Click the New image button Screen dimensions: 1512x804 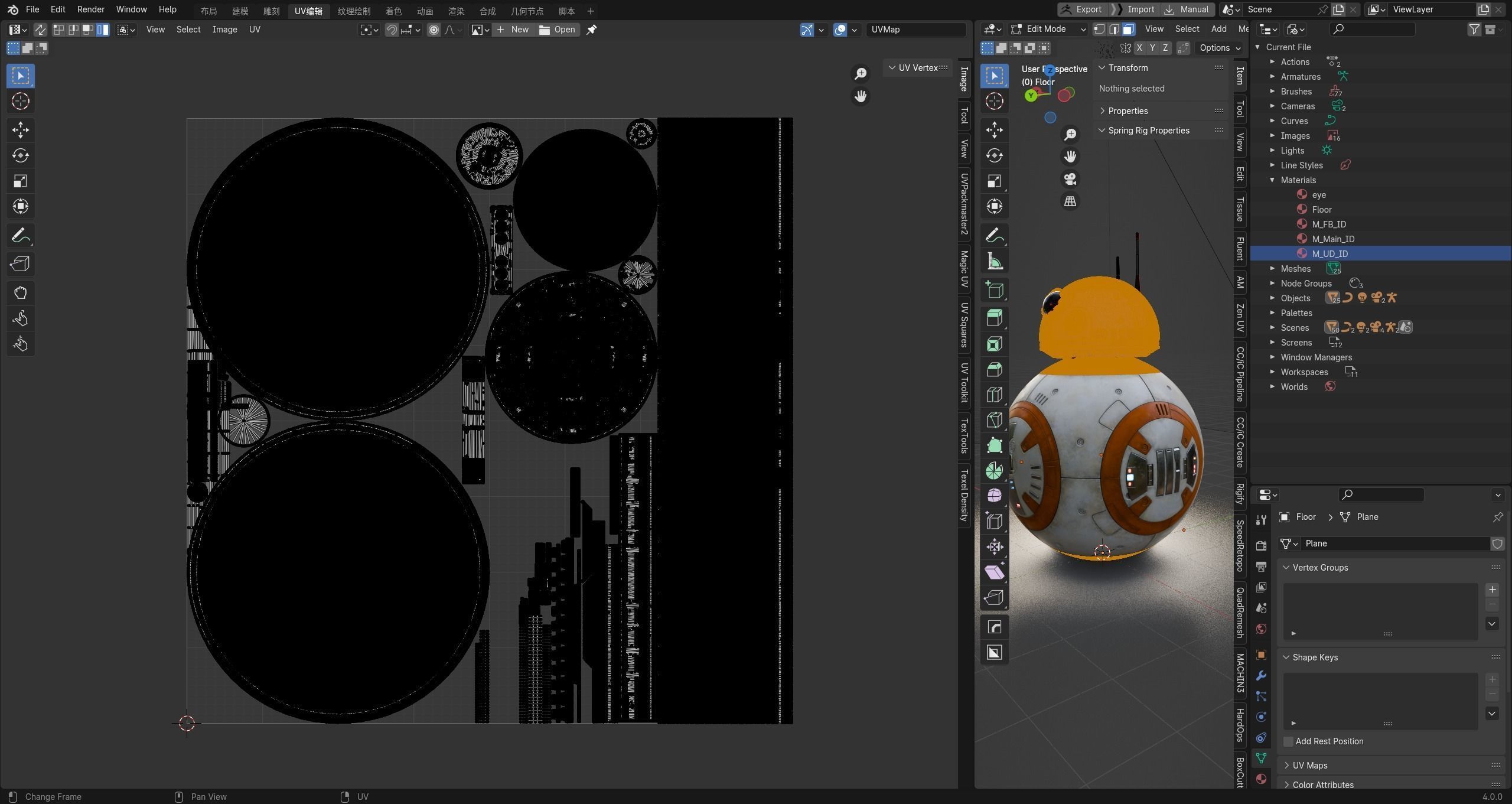(514, 30)
